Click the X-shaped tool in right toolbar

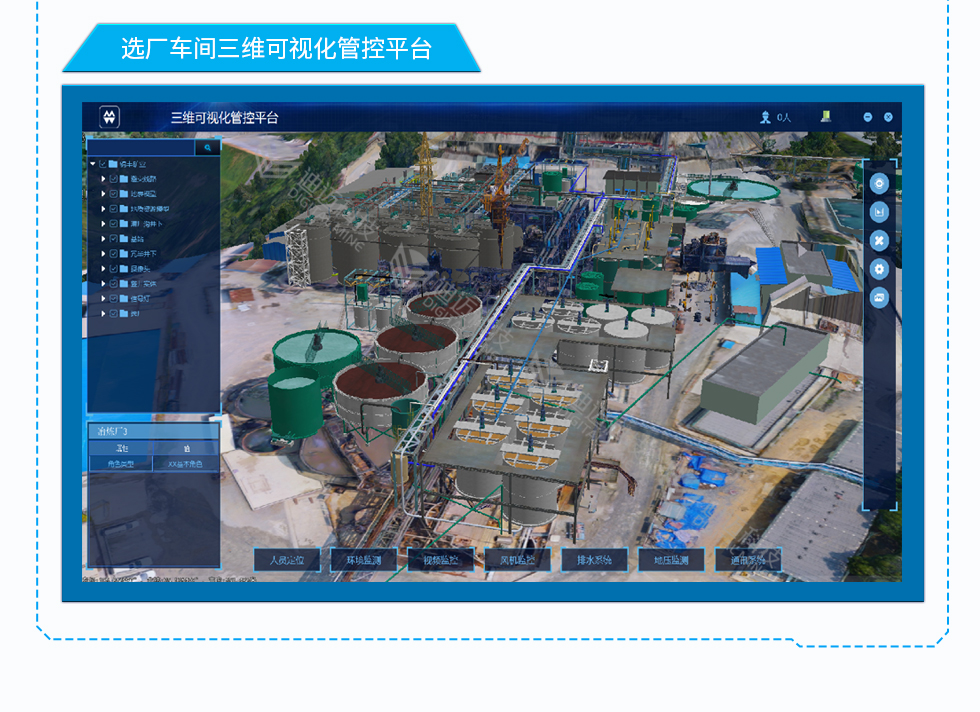[879, 240]
